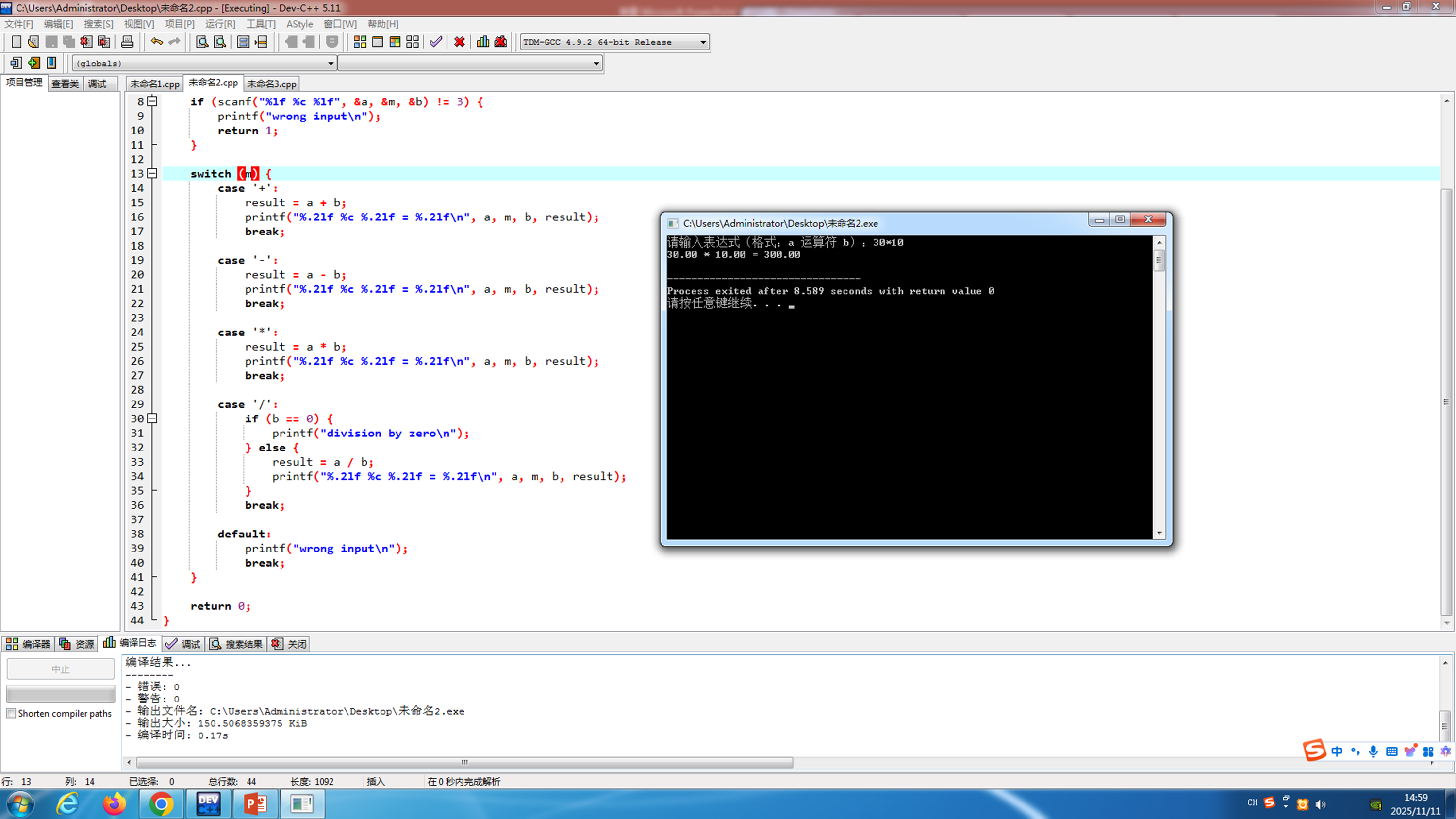Viewport: 1456px width, 819px height.
Task: Click the purple Syntax Check checkmark icon
Action: tap(436, 42)
